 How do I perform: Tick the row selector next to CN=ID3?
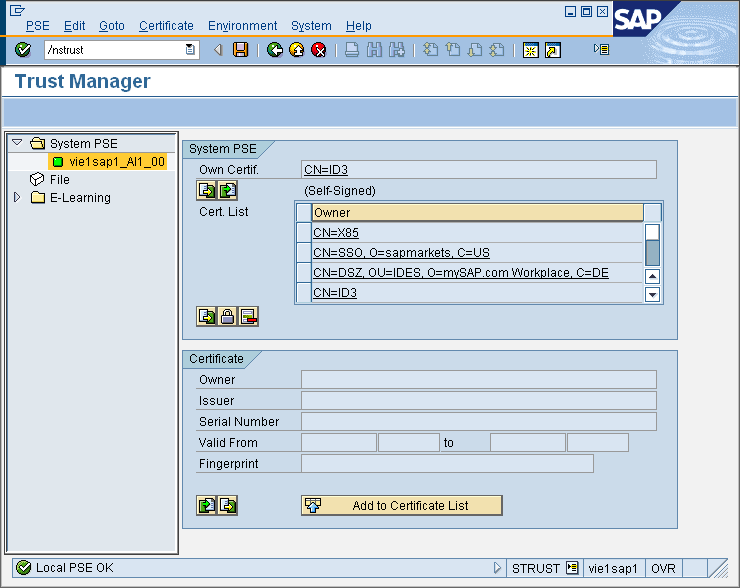click(304, 293)
